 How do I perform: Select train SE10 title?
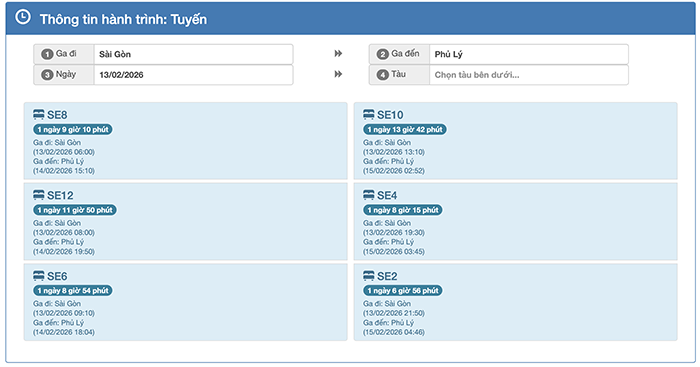pyautogui.click(x=390, y=115)
